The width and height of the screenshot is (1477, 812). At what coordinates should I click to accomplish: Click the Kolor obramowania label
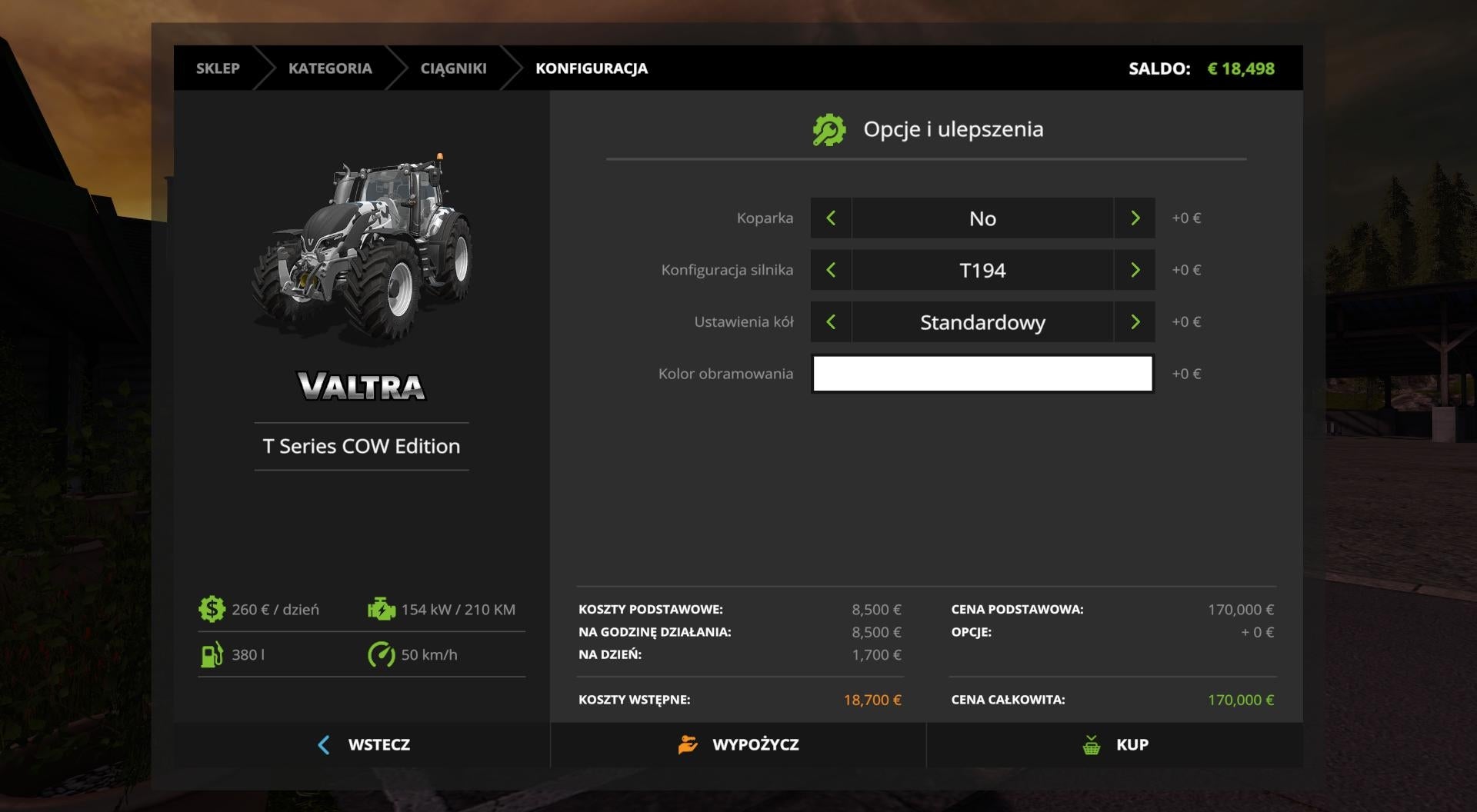[725, 374]
